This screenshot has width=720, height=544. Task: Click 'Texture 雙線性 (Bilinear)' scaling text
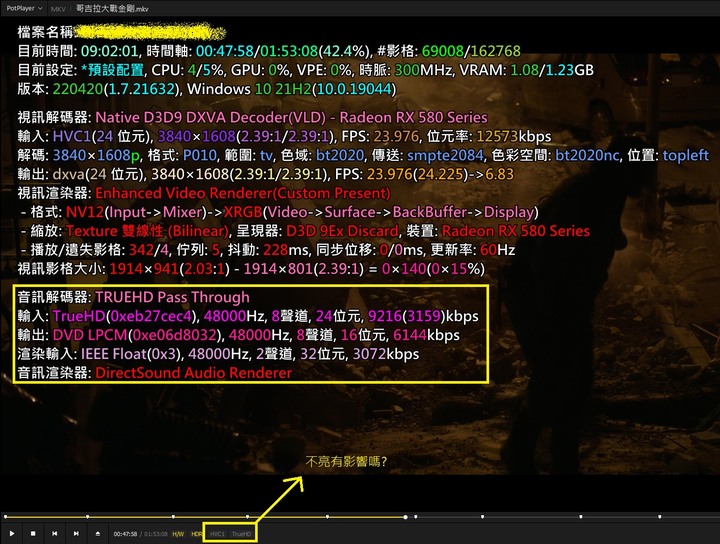point(147,231)
